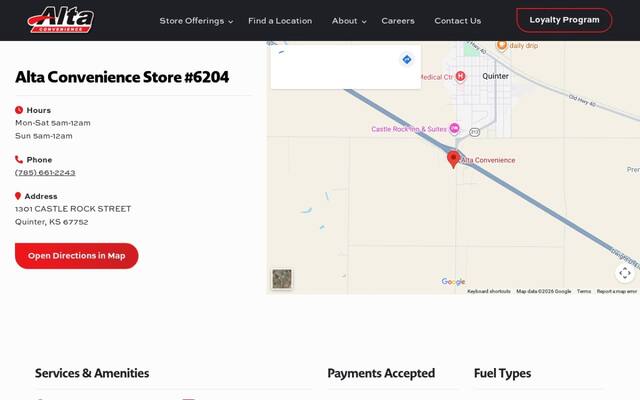Click the Fuel Types heading
Image resolution: width=640 pixels, height=400 pixels.
[x=502, y=373]
